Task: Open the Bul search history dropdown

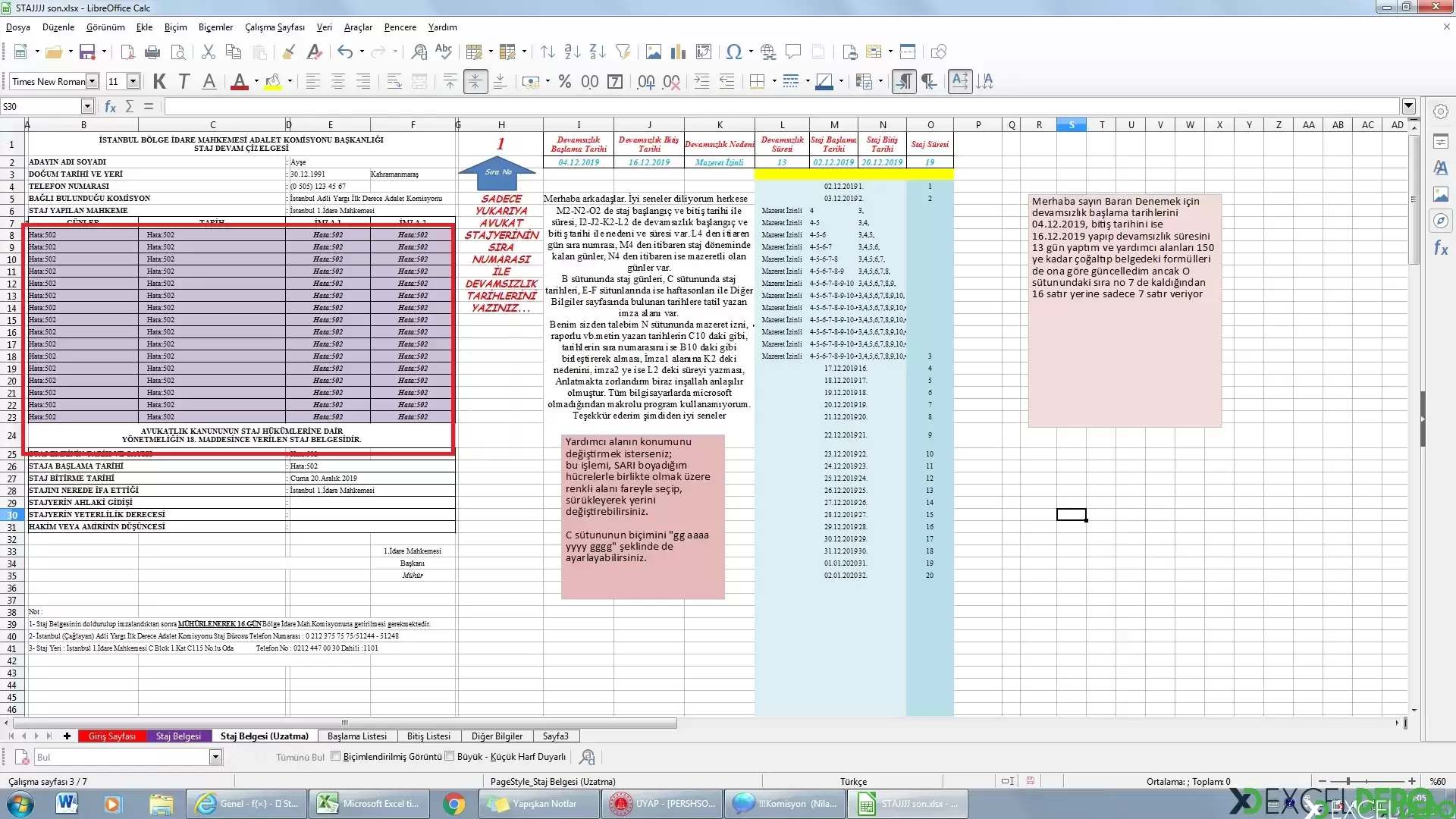Action: (215, 757)
